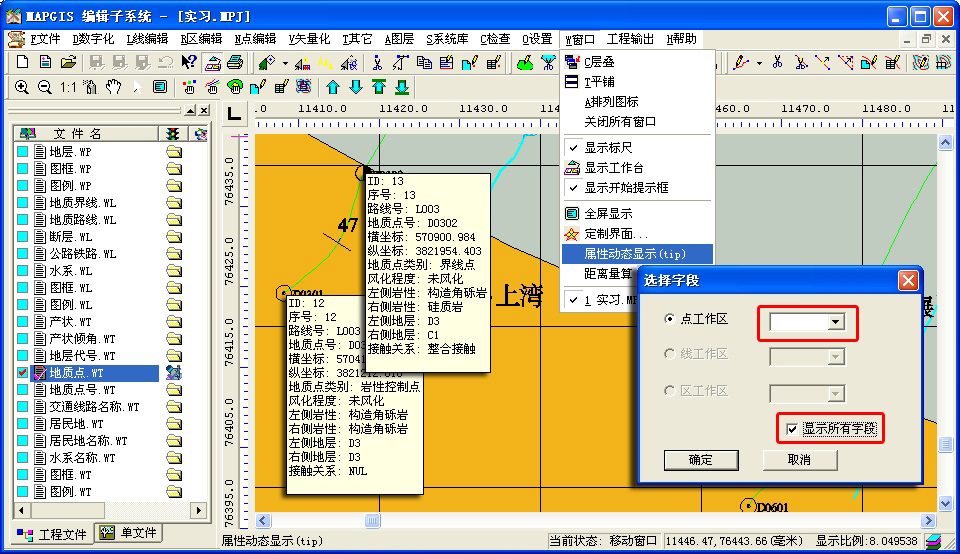Click the edit-state icon beside 地质点.WT
Screen dimensions: 960x554
point(173,372)
